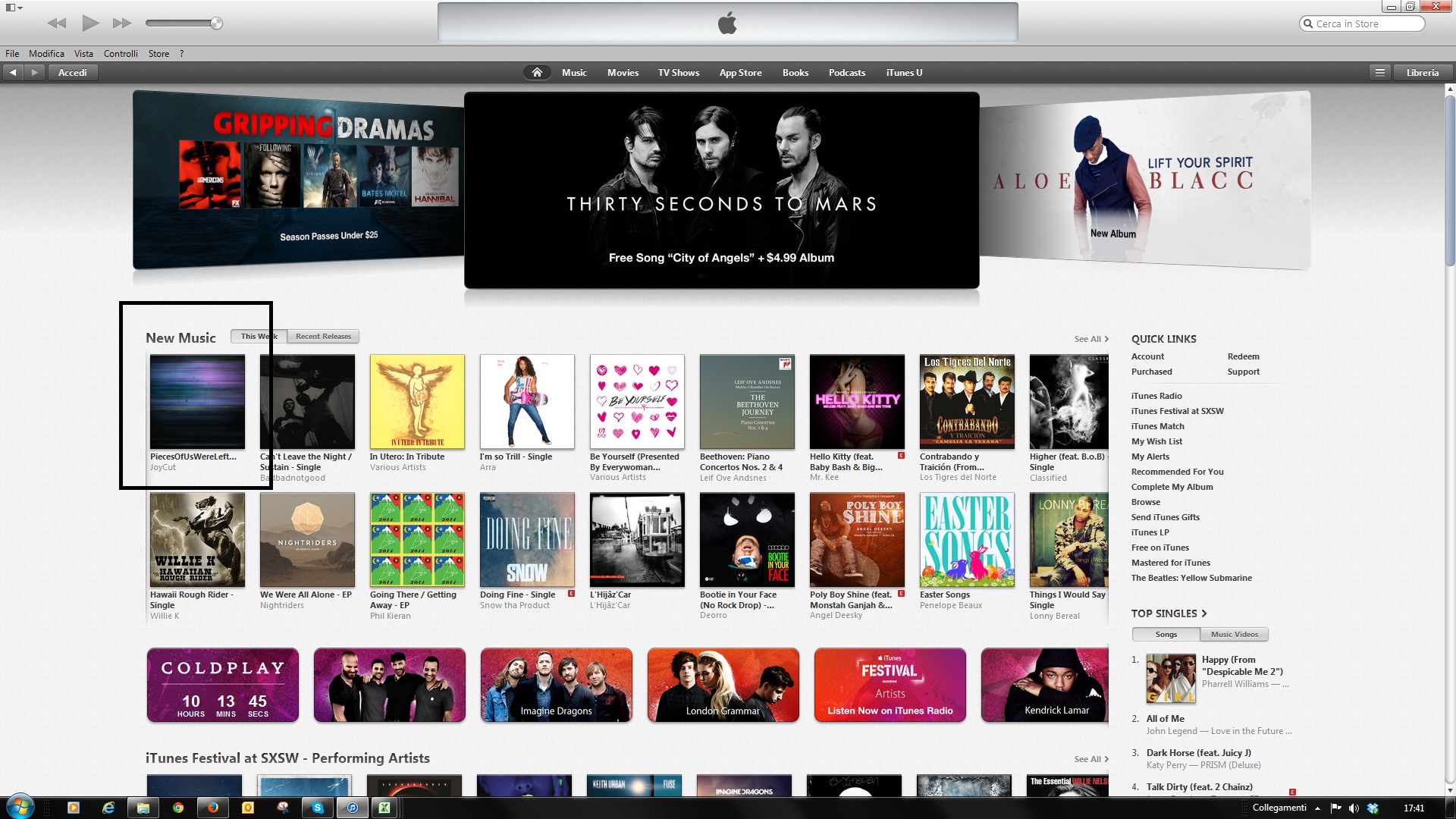
Task: Adjust the volume slider knob
Action: pyautogui.click(x=217, y=24)
